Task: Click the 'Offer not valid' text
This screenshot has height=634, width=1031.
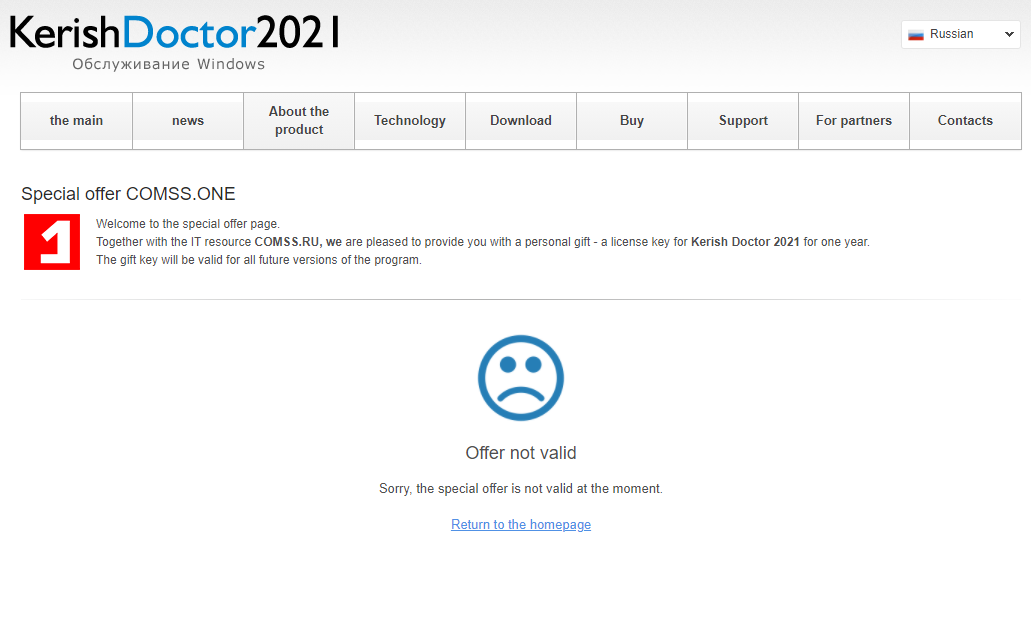Action: [x=521, y=453]
